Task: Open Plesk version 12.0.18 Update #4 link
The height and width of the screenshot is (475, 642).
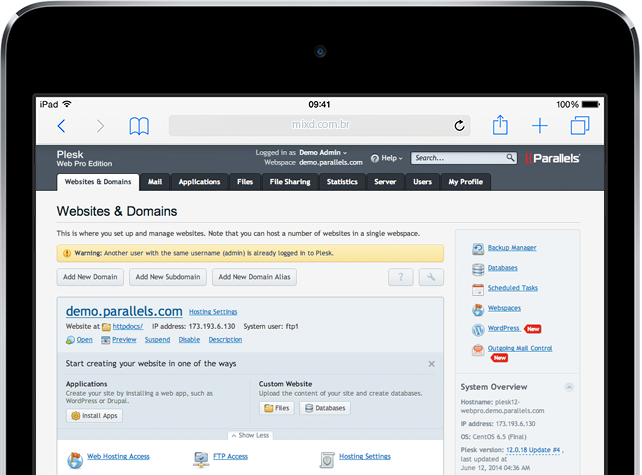Action: pos(533,450)
